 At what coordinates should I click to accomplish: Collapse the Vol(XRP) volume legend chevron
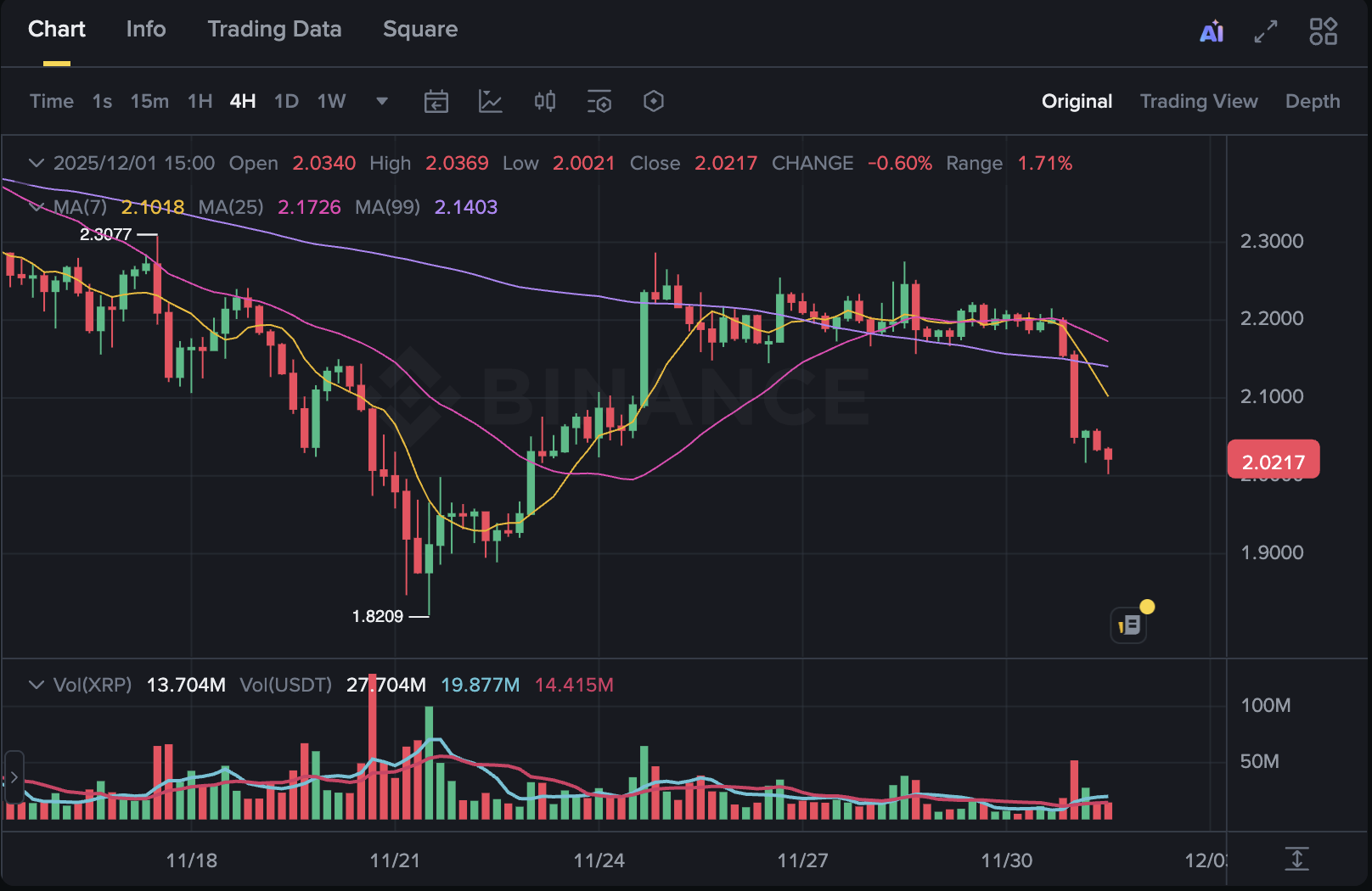pyautogui.click(x=36, y=685)
